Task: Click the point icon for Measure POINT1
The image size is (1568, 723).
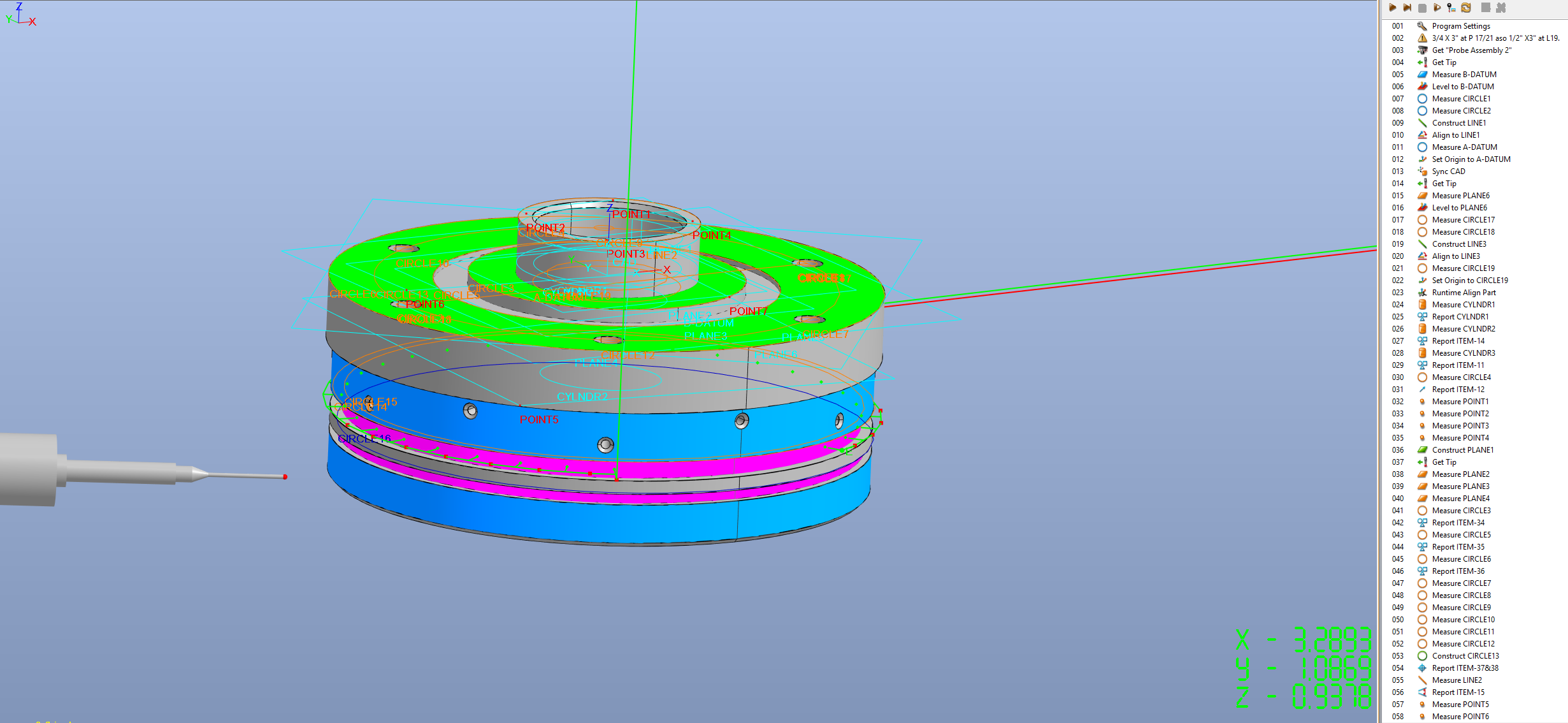Action: (1422, 402)
